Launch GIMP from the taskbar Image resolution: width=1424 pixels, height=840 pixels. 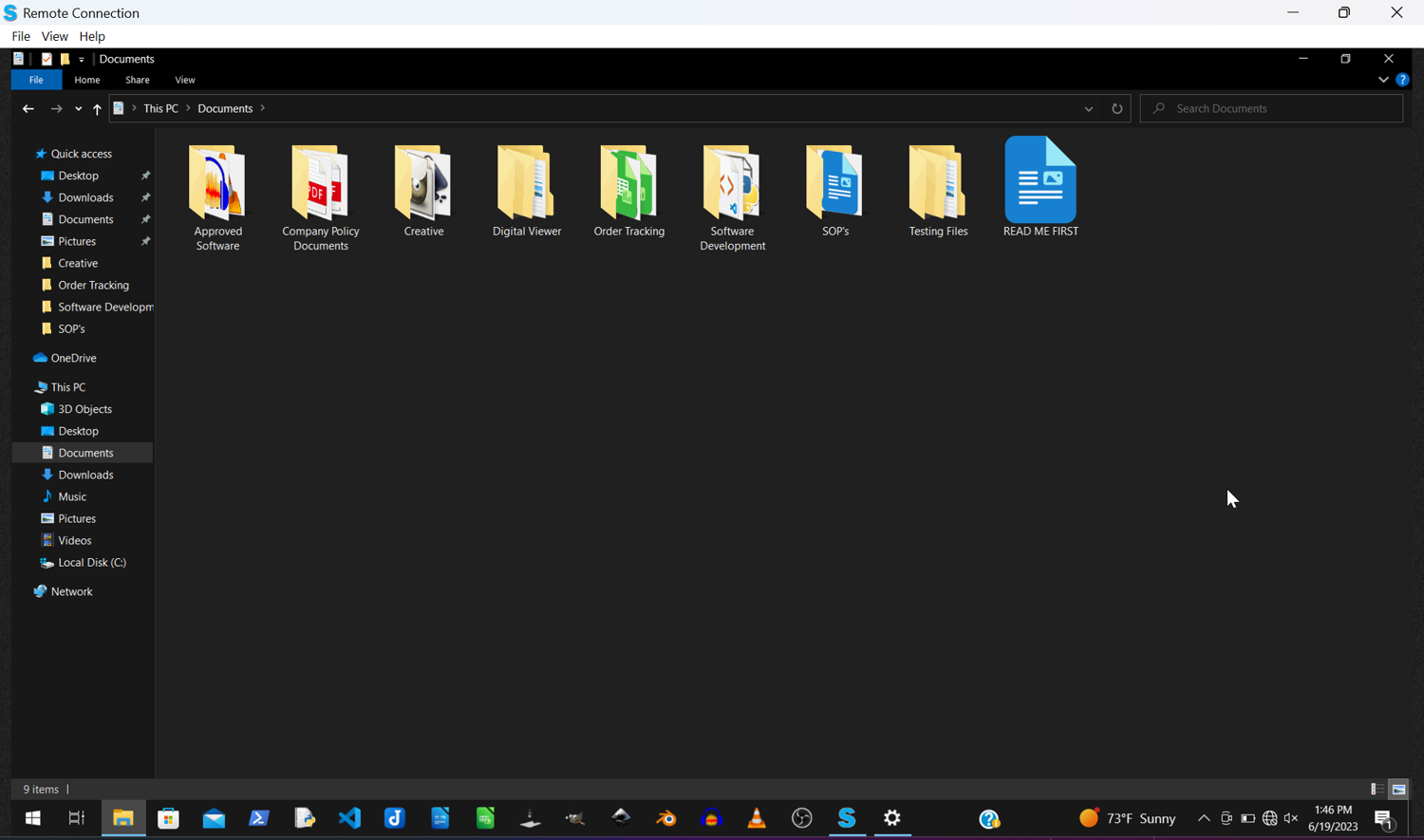click(x=573, y=818)
